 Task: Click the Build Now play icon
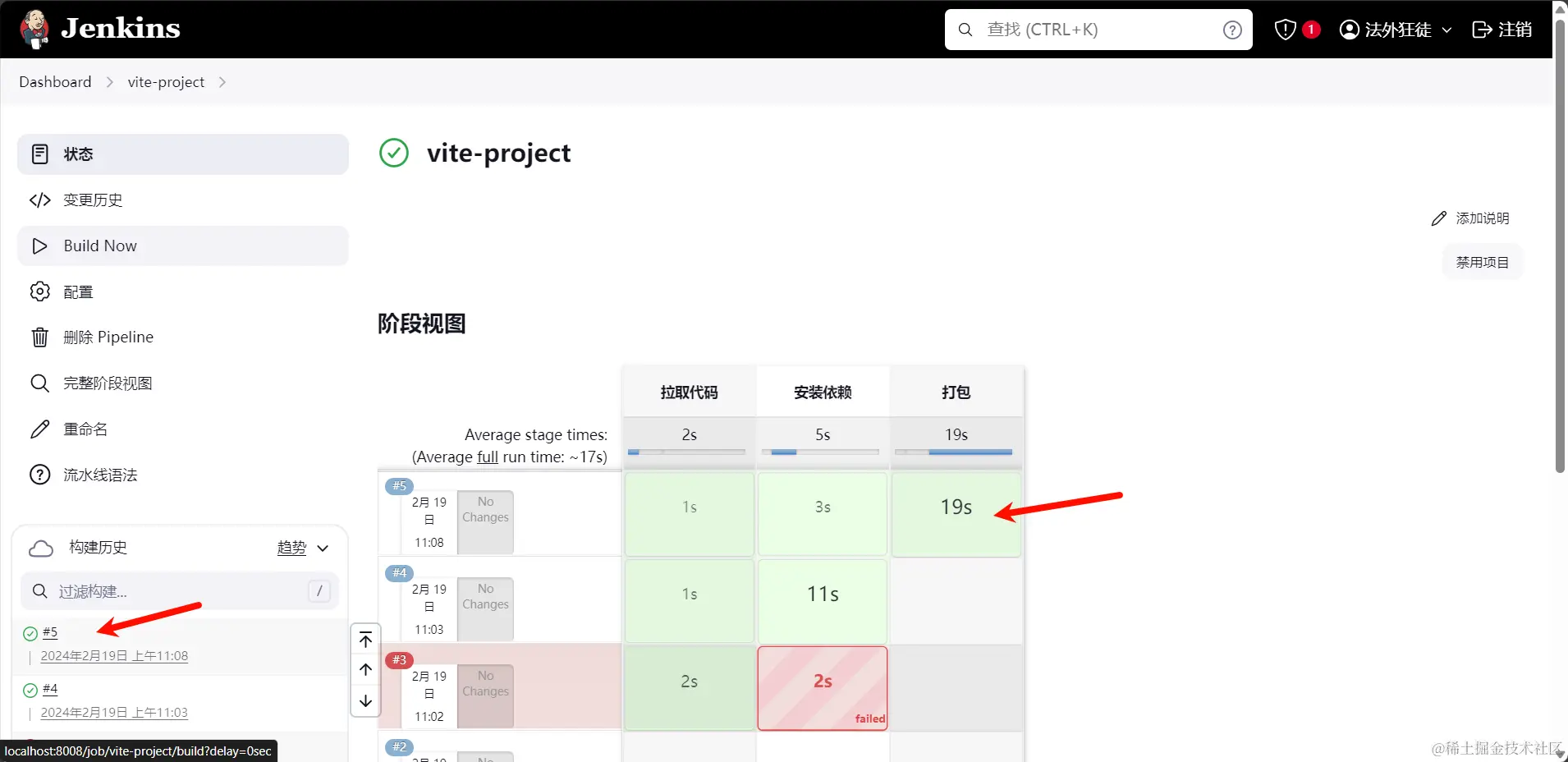click(x=39, y=246)
